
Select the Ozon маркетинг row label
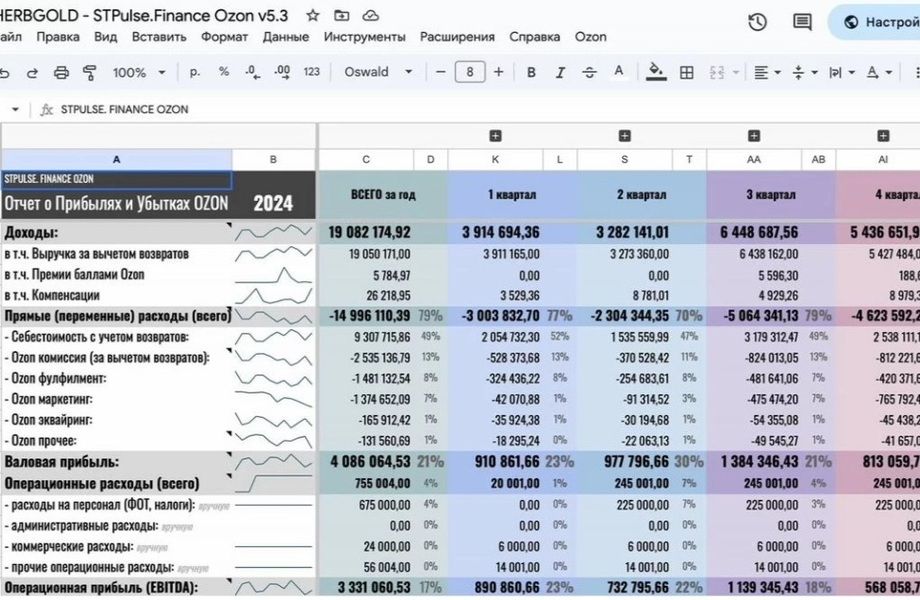[116, 399]
